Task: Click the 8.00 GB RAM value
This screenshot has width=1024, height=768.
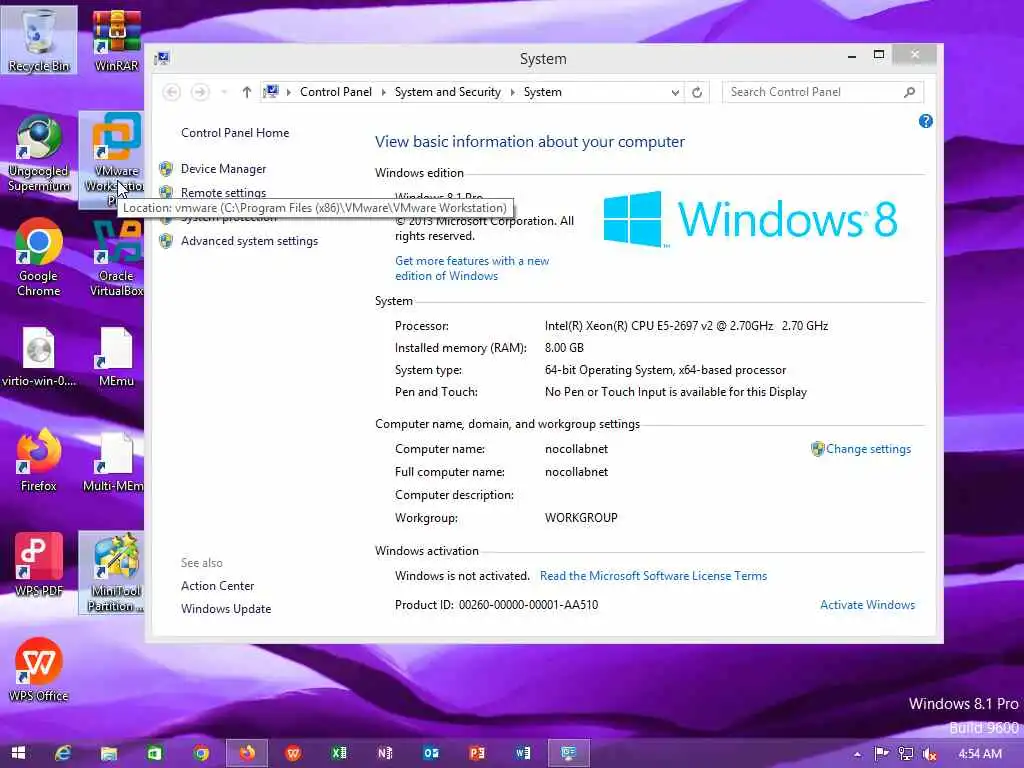Action: [564, 348]
